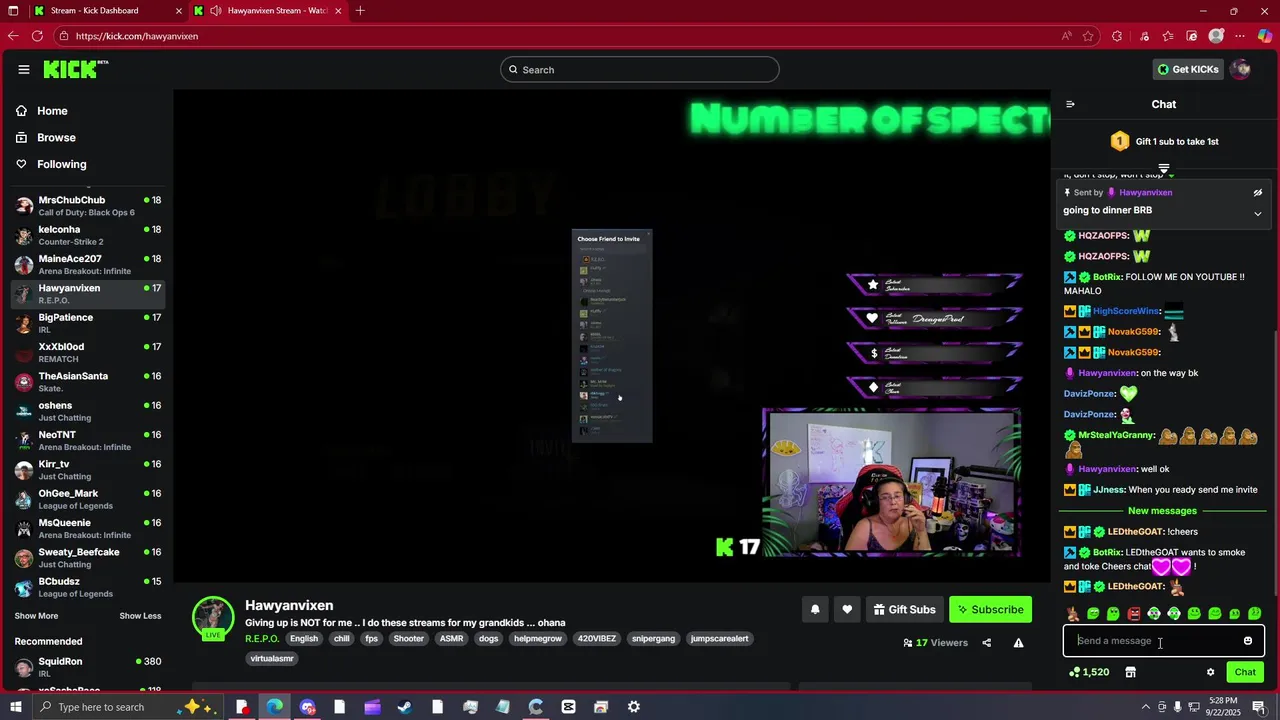1280x720 pixels.
Task: Collapse chat panel with arrow icon
Action: 1070,104
